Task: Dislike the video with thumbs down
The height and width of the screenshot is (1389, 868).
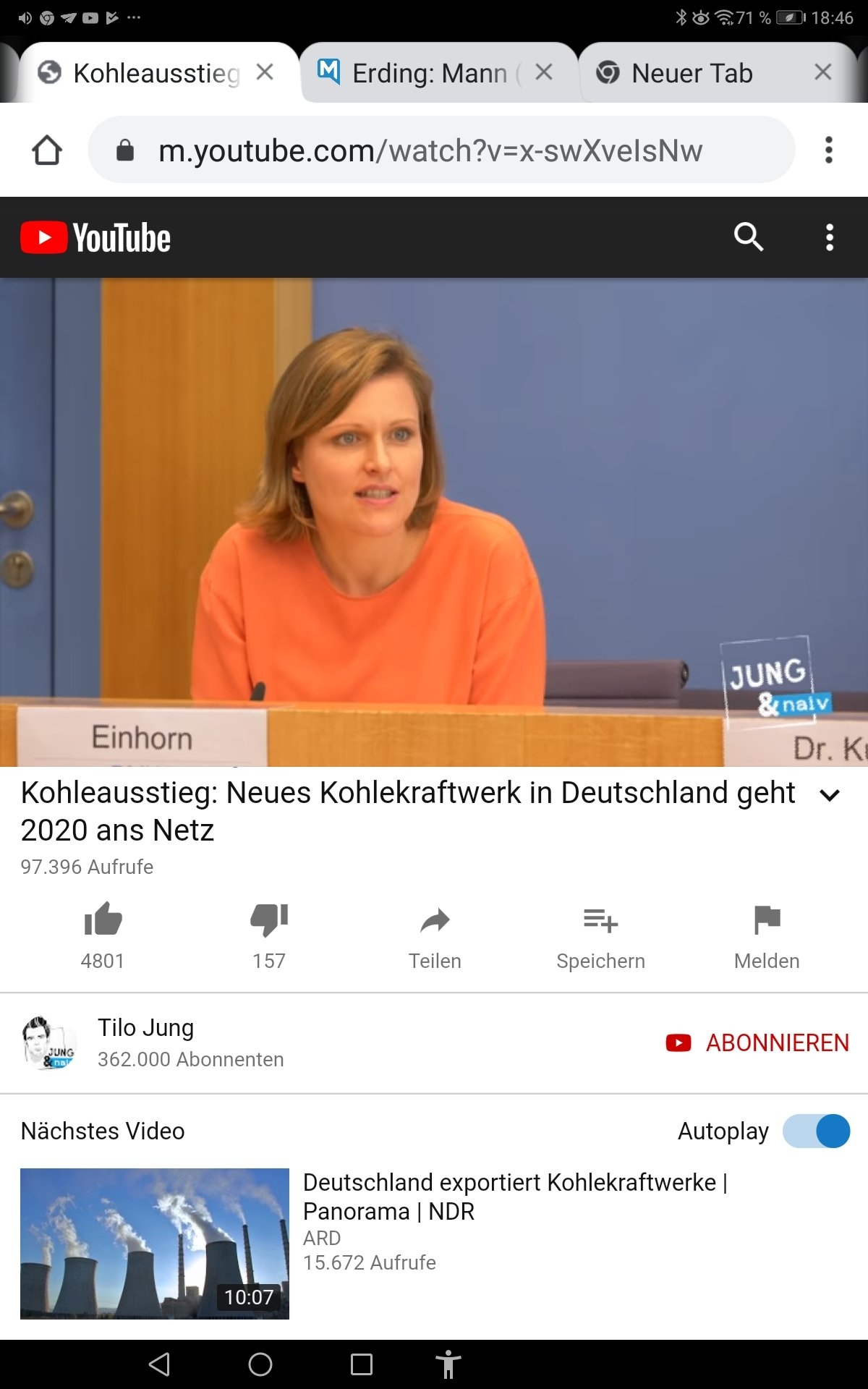Action: tap(269, 920)
